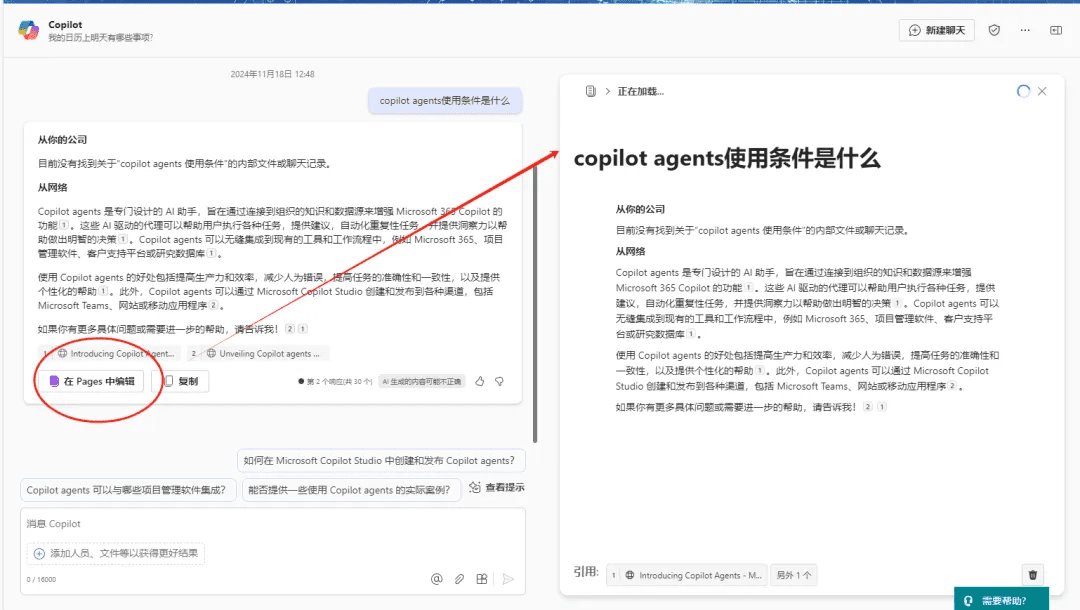This screenshot has width=1080, height=610.
Task: Open reference Unveiling Copilot agents
Action: (258, 353)
